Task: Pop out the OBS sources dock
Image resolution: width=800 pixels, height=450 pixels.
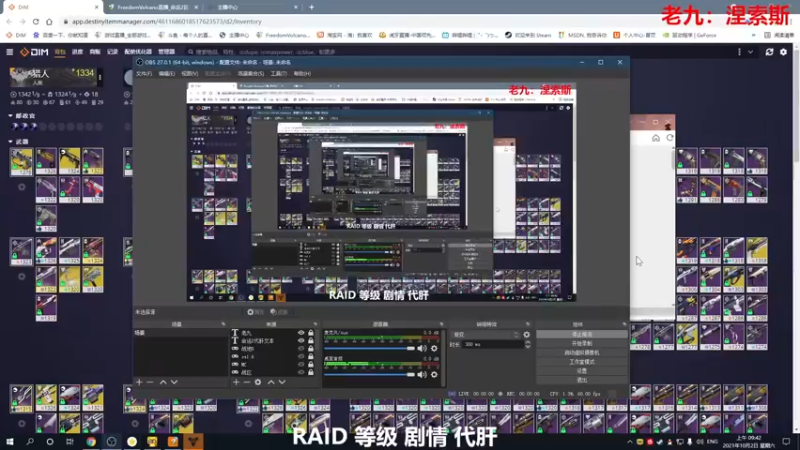Action: pyautogui.click(x=315, y=324)
